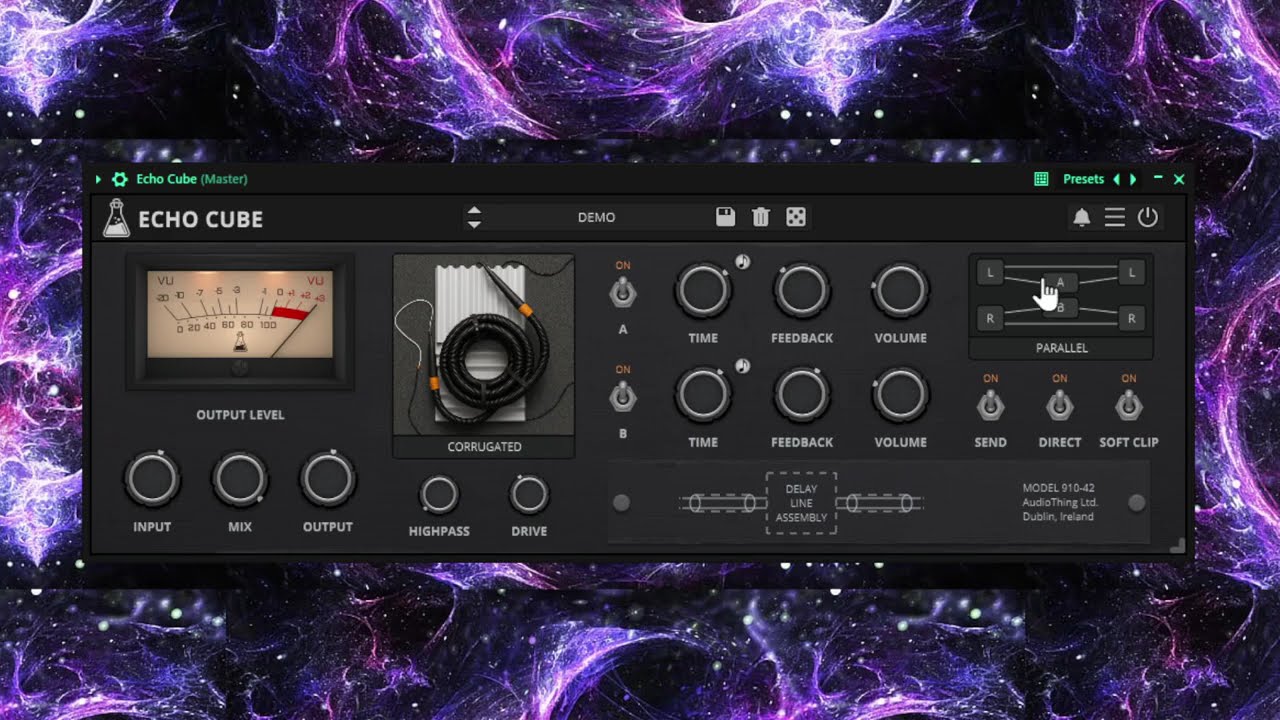Viewport: 1280px width, 720px height.
Task: Click the HIGHPASS knob
Action: click(439, 495)
